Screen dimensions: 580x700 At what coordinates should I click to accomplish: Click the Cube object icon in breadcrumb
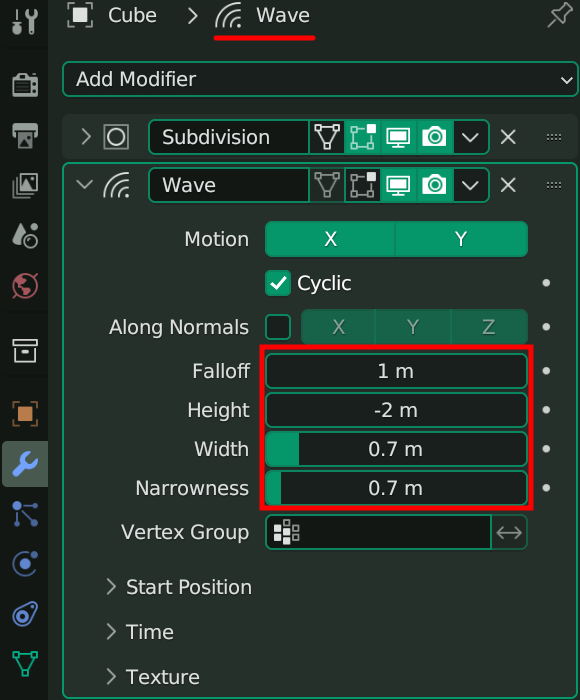click(80, 15)
